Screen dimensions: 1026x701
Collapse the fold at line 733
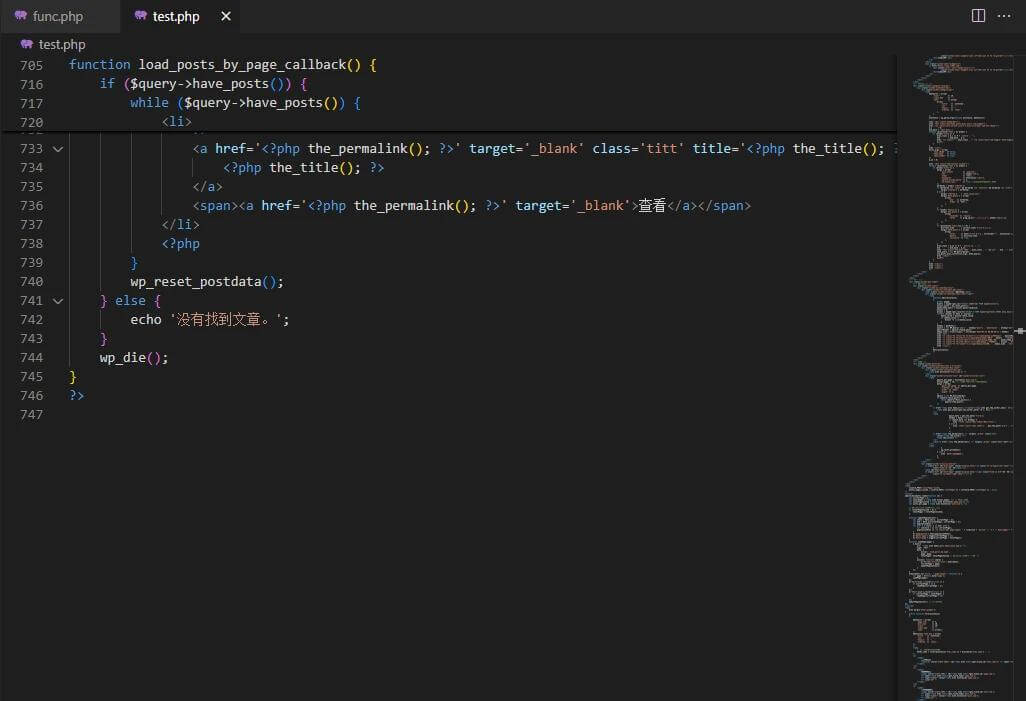pyautogui.click(x=58, y=149)
